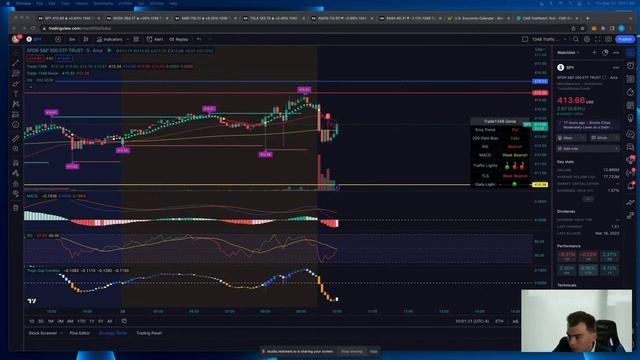Screen dimensions: 640x360
Task: Select the YTD time range
Action: tap(81, 321)
